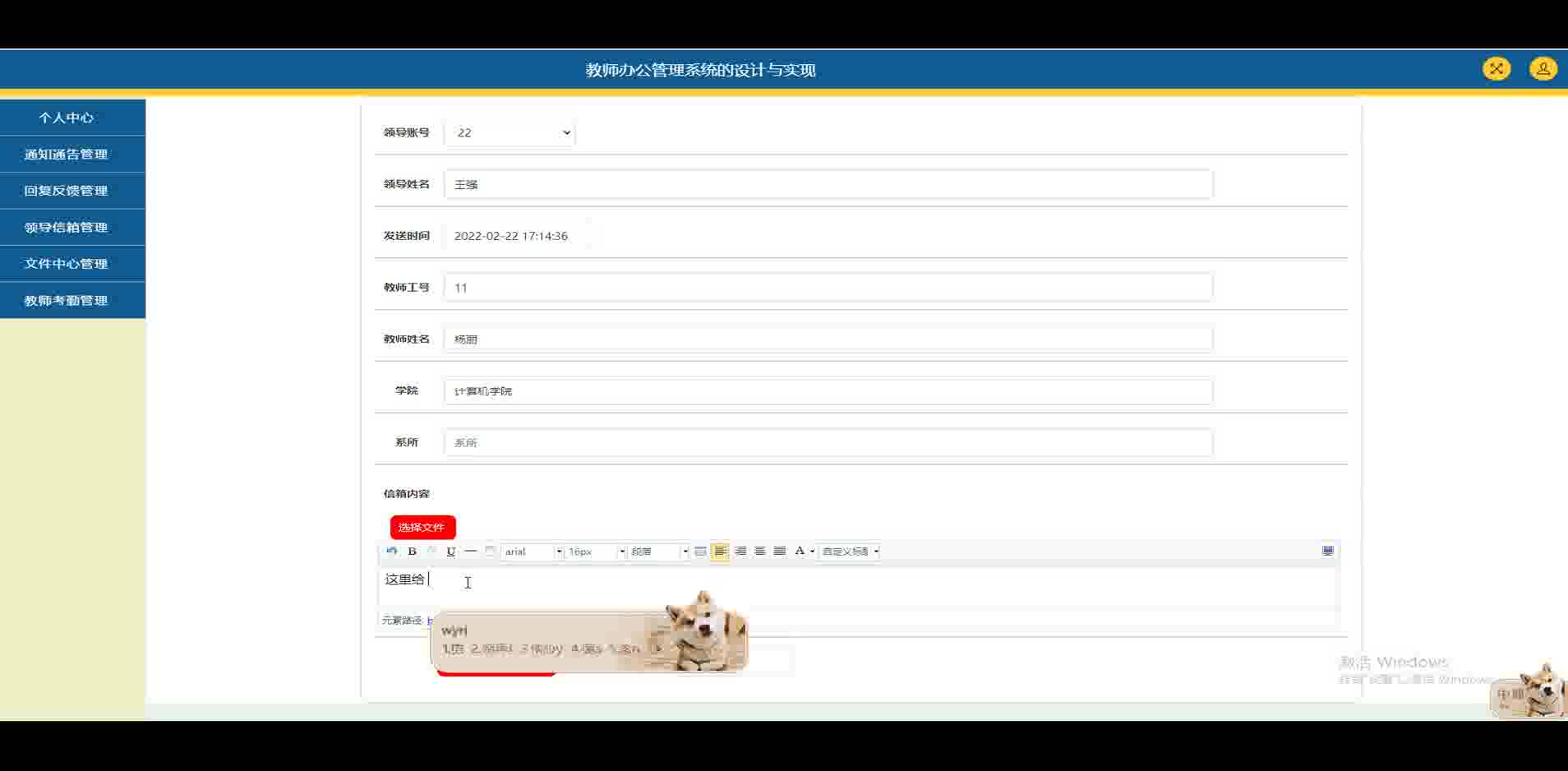Click the 领导姓名 input field
Image resolution: width=1568 pixels, height=771 pixels.
(828, 184)
